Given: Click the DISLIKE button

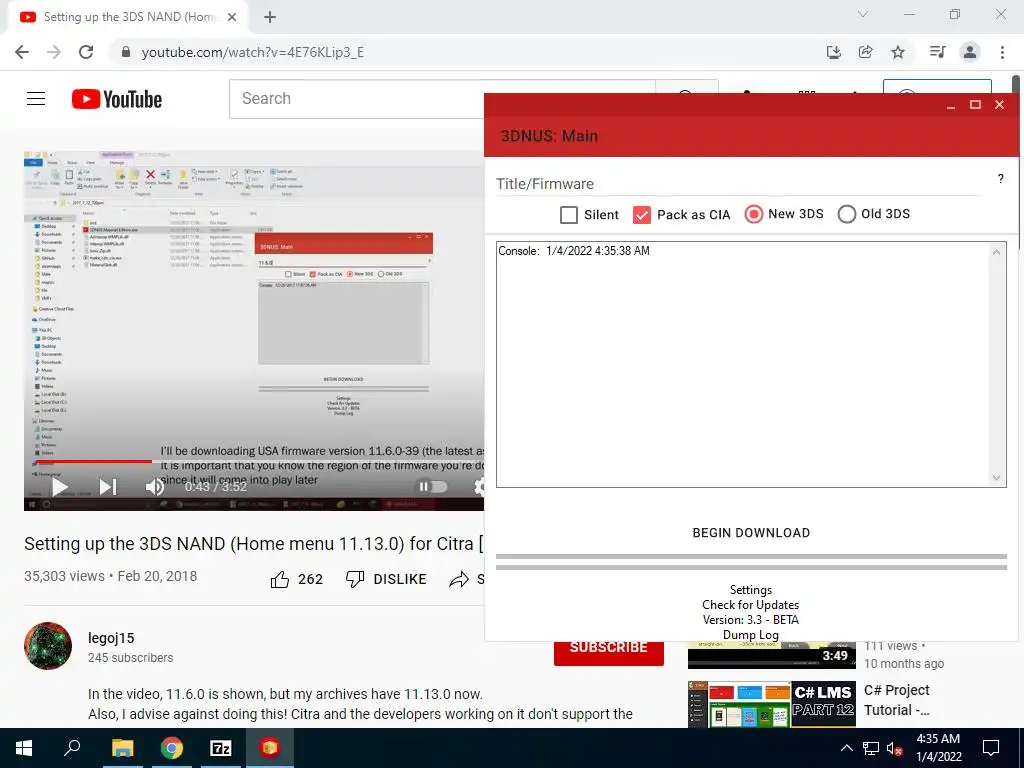Looking at the screenshot, I should tap(386, 579).
